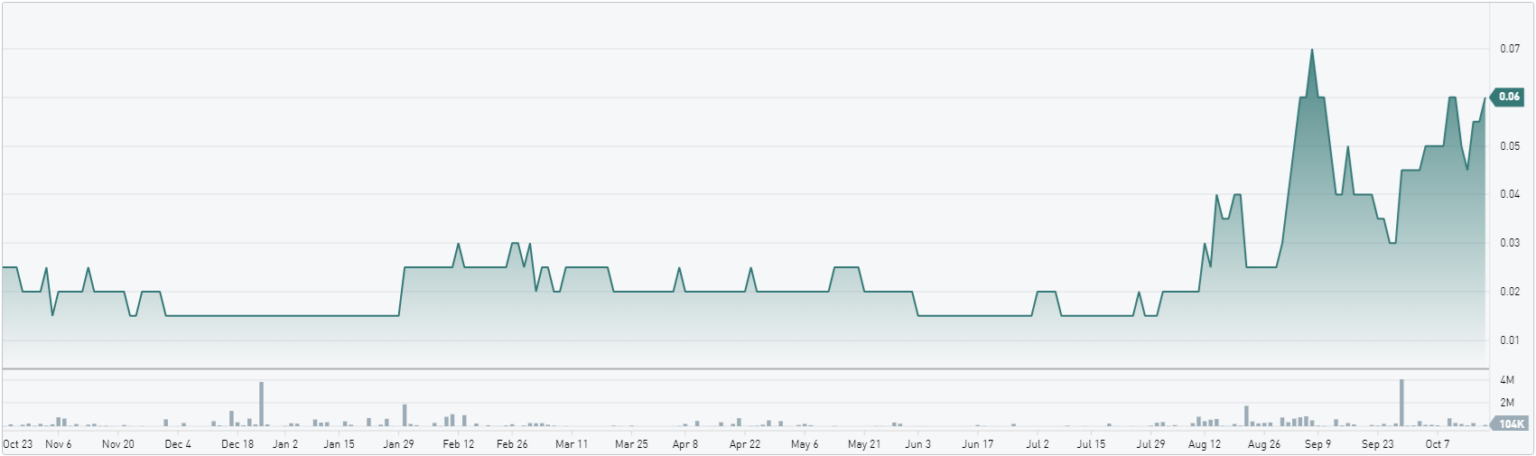Click the 0.04 price axis label
The image size is (1536, 456).
[x=1509, y=194]
